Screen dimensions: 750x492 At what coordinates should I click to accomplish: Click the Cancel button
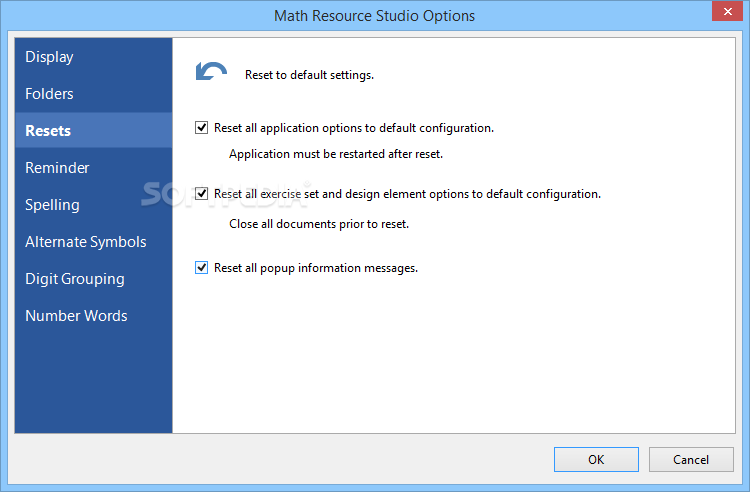(691, 459)
